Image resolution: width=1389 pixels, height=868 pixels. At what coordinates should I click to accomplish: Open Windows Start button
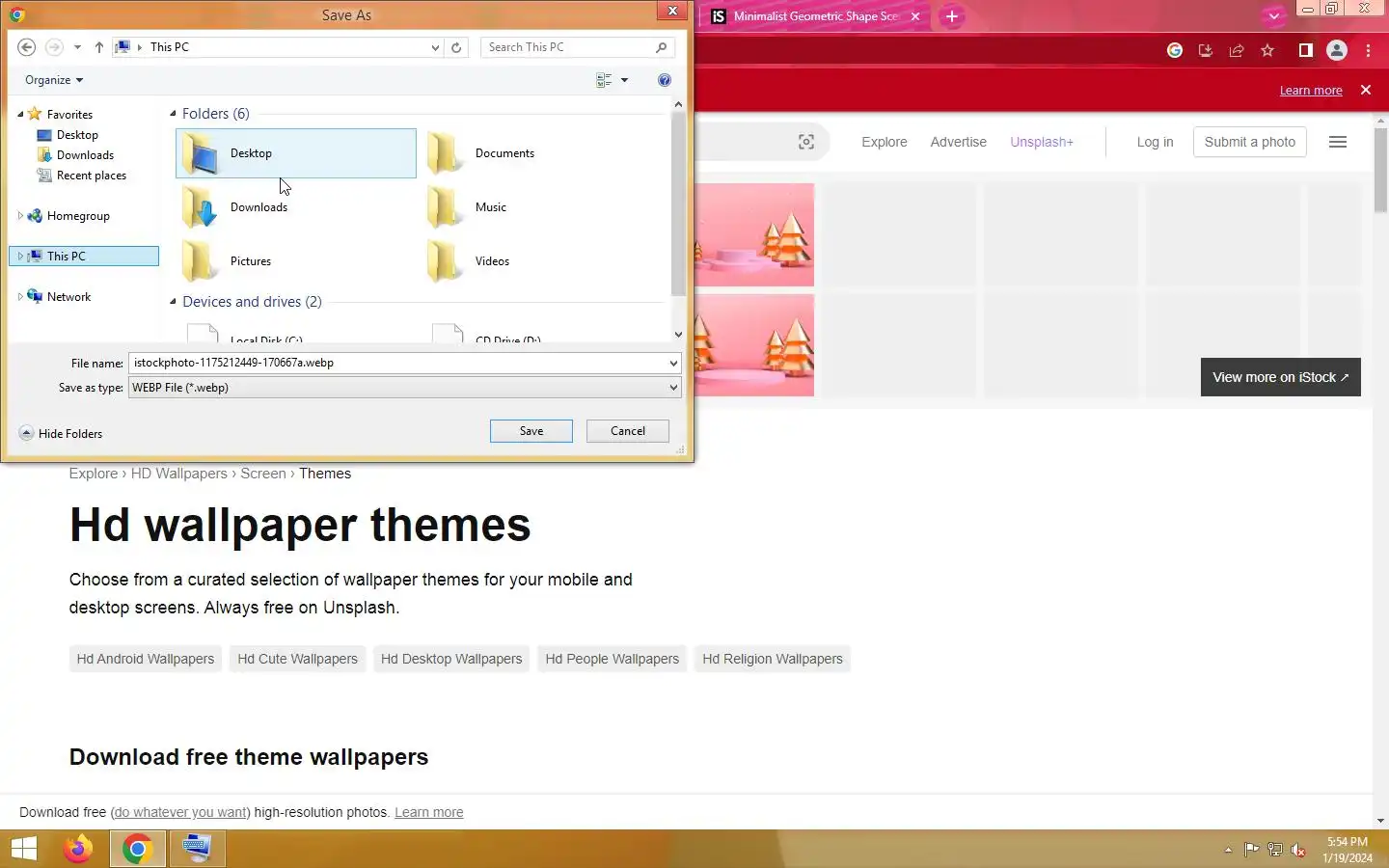pyautogui.click(x=24, y=849)
